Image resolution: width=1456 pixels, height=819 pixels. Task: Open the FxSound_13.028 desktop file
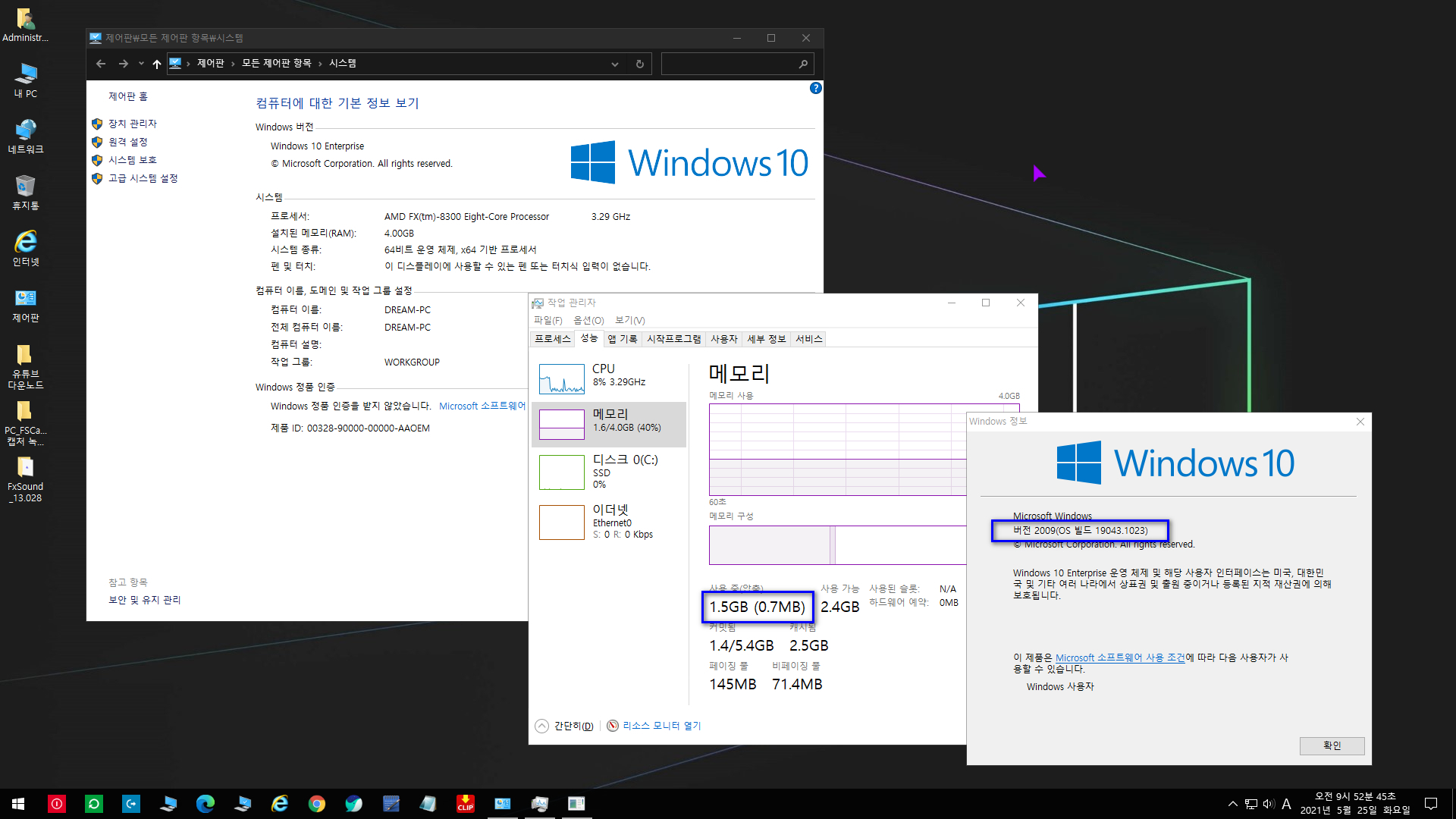tap(26, 479)
